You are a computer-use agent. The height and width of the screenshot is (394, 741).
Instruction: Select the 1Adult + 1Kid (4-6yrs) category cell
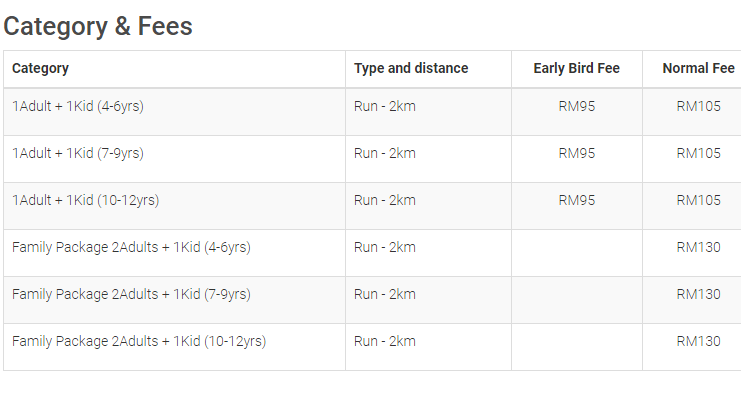click(x=78, y=106)
